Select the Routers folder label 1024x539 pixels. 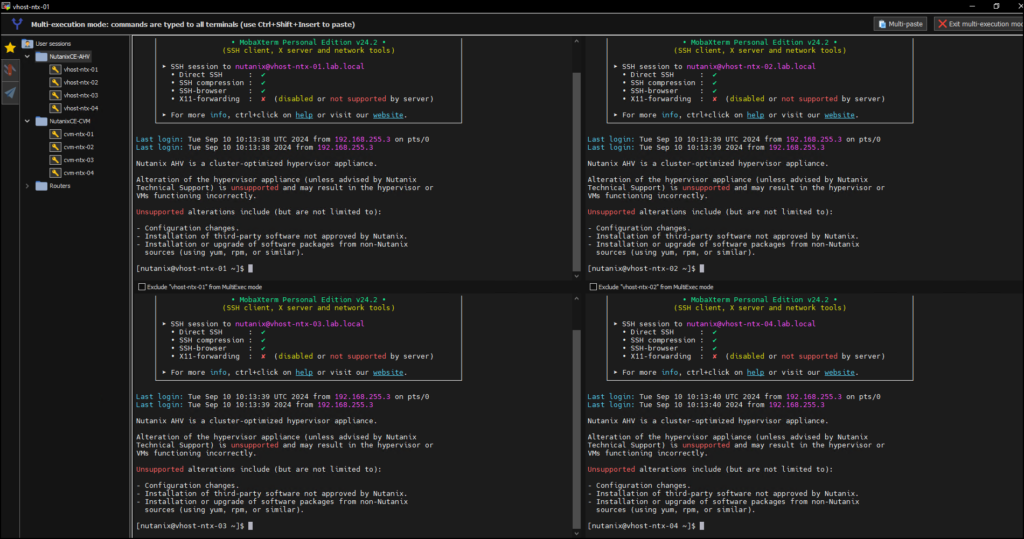tap(59, 186)
